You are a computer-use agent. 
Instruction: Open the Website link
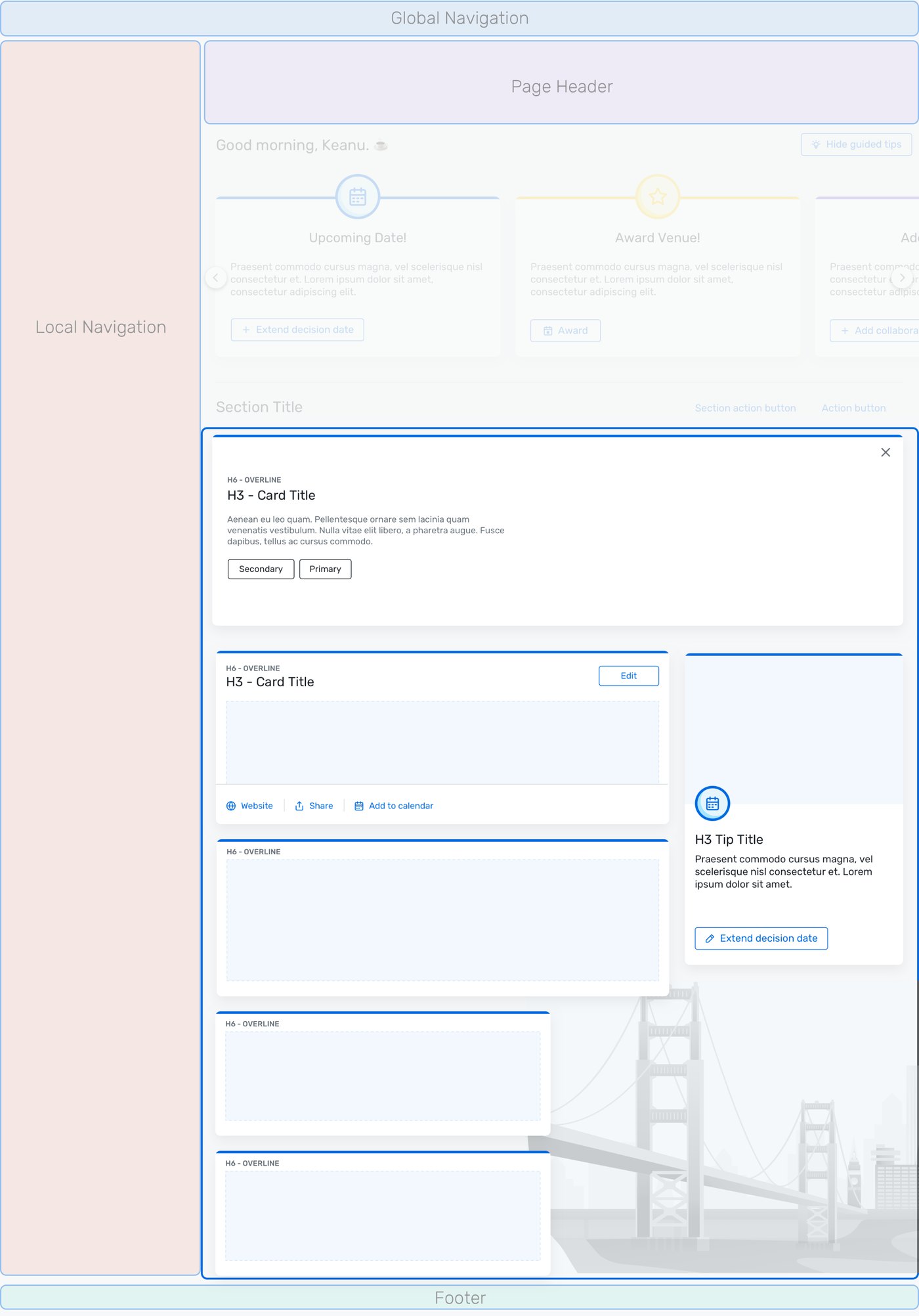coord(249,806)
